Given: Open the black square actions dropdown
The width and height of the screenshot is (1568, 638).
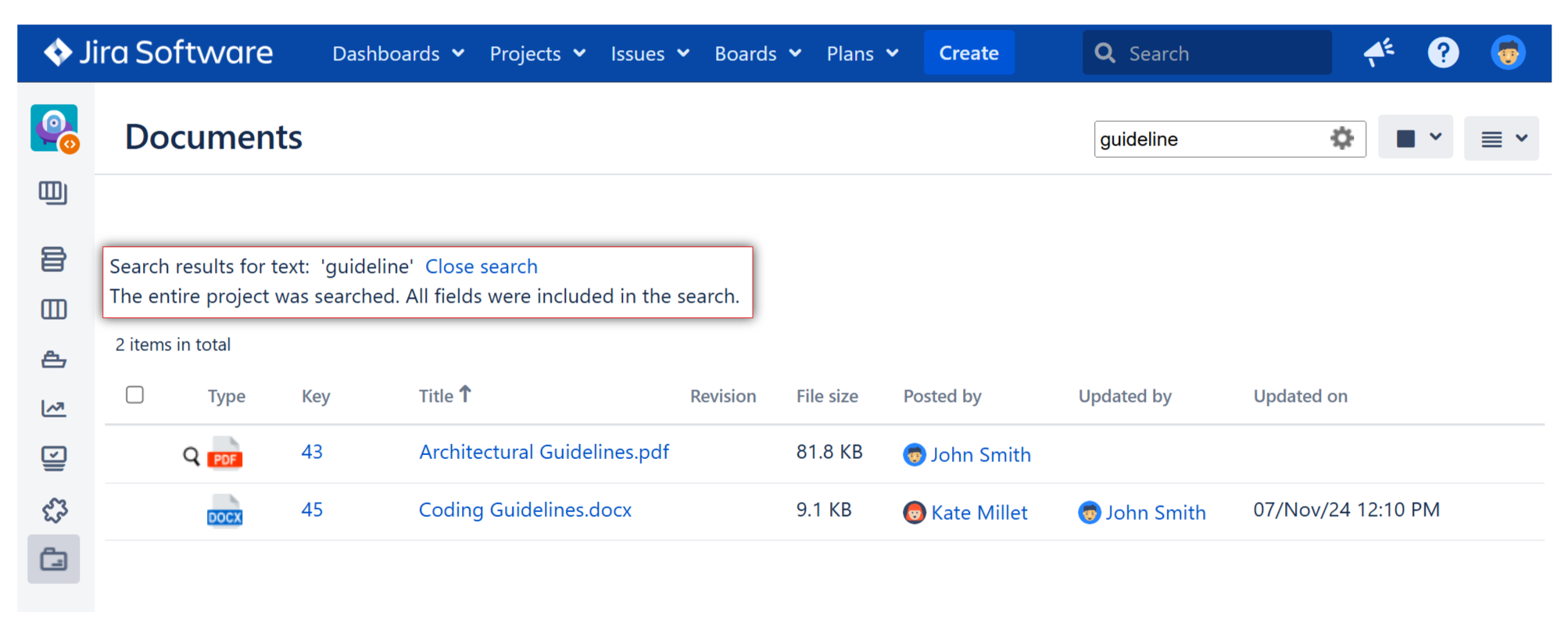Looking at the screenshot, I should pyautogui.click(x=1416, y=138).
